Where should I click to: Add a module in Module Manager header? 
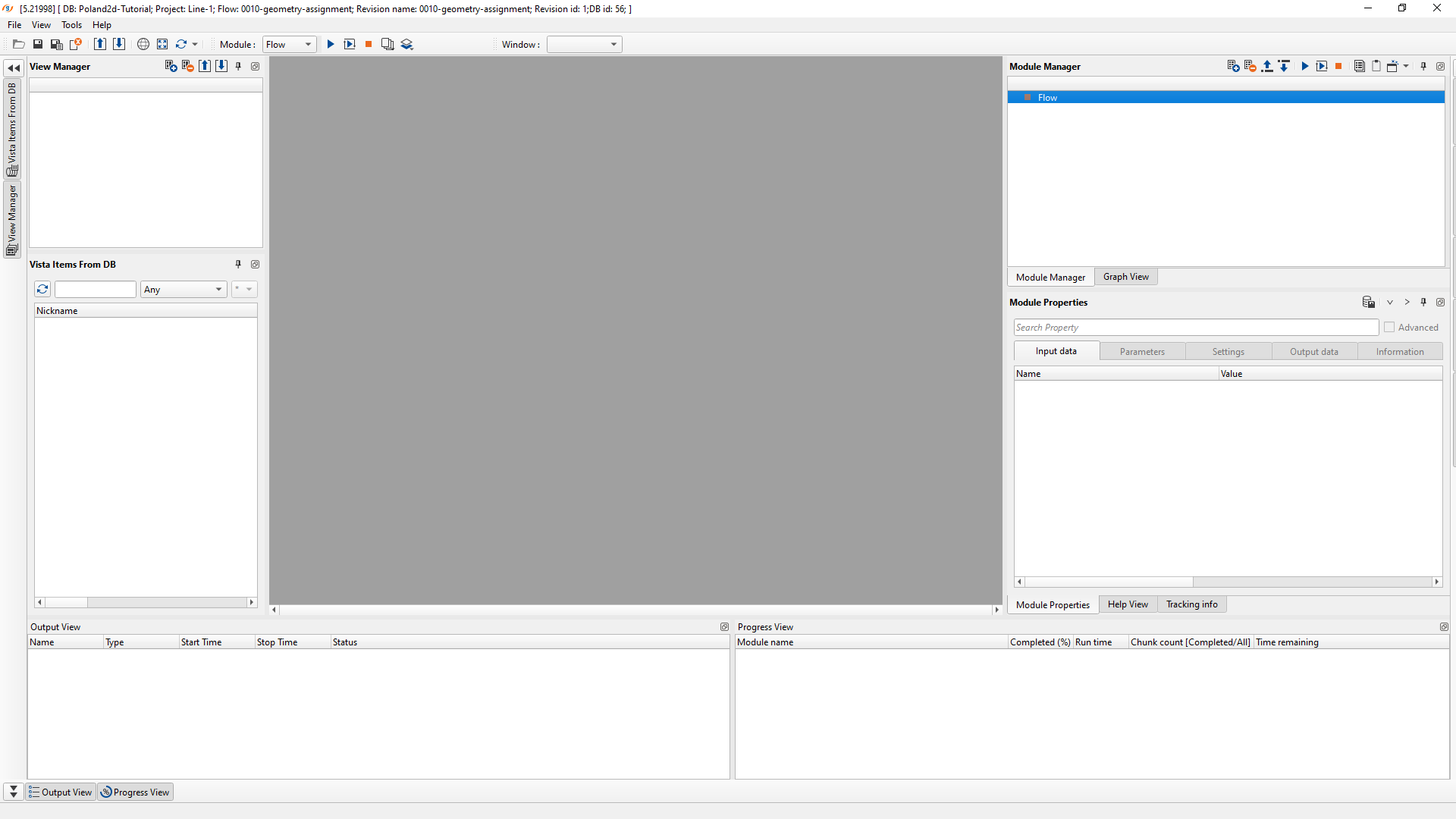(x=1233, y=67)
